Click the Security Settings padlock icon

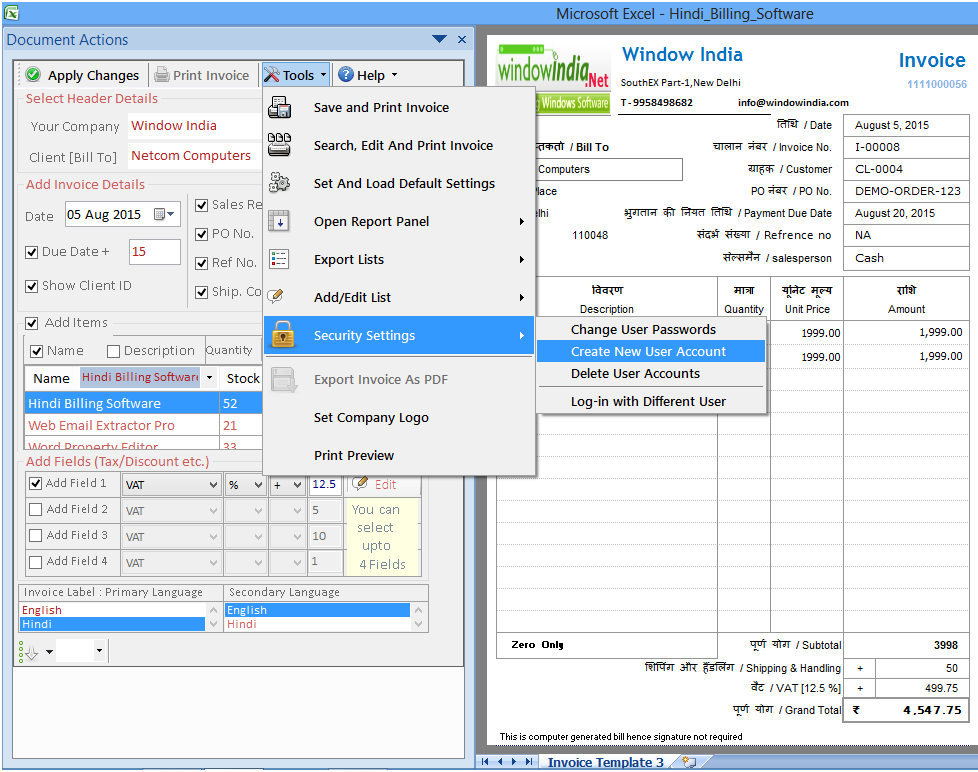[x=283, y=335]
